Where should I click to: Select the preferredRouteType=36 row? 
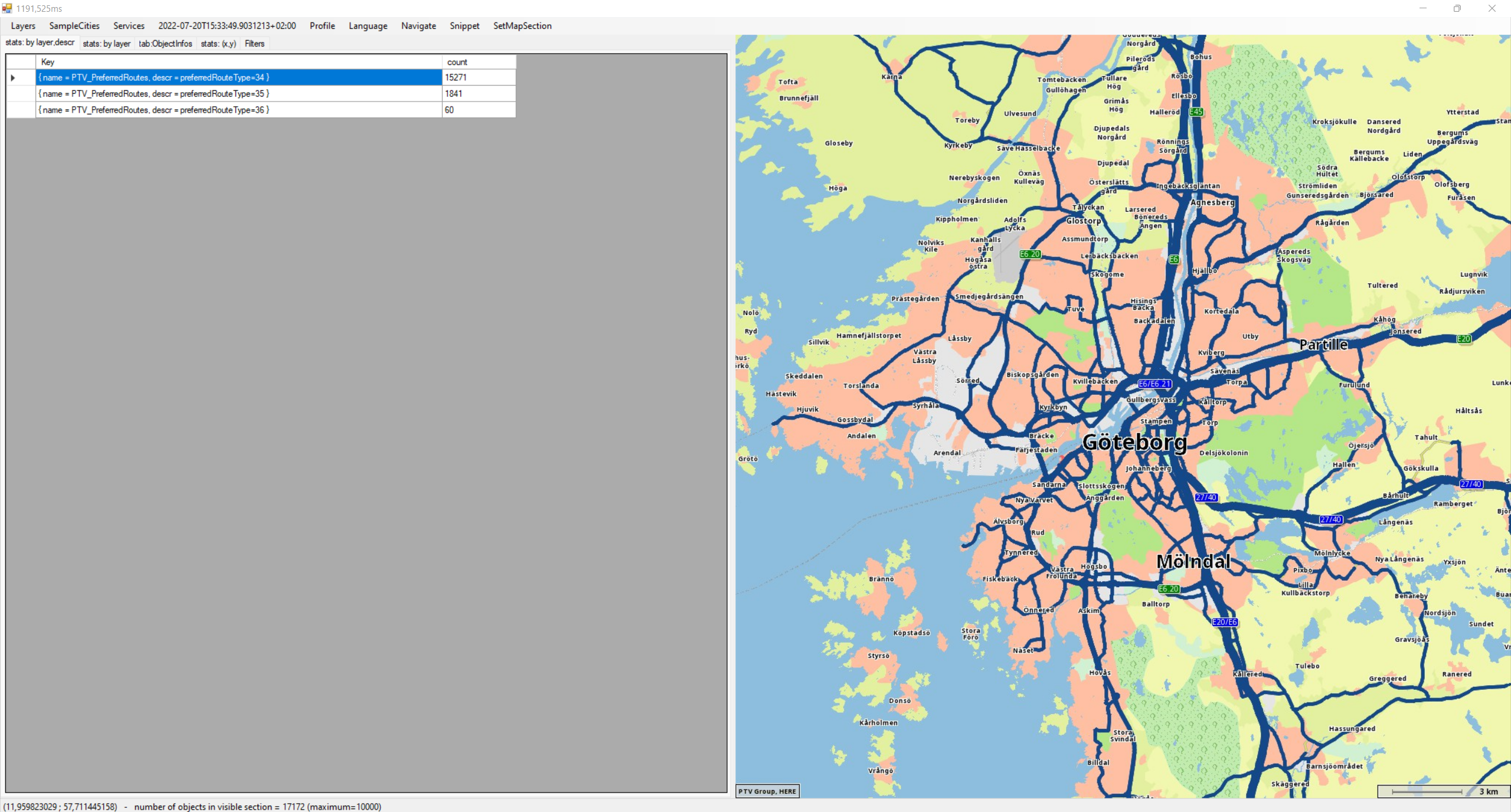tap(238, 110)
